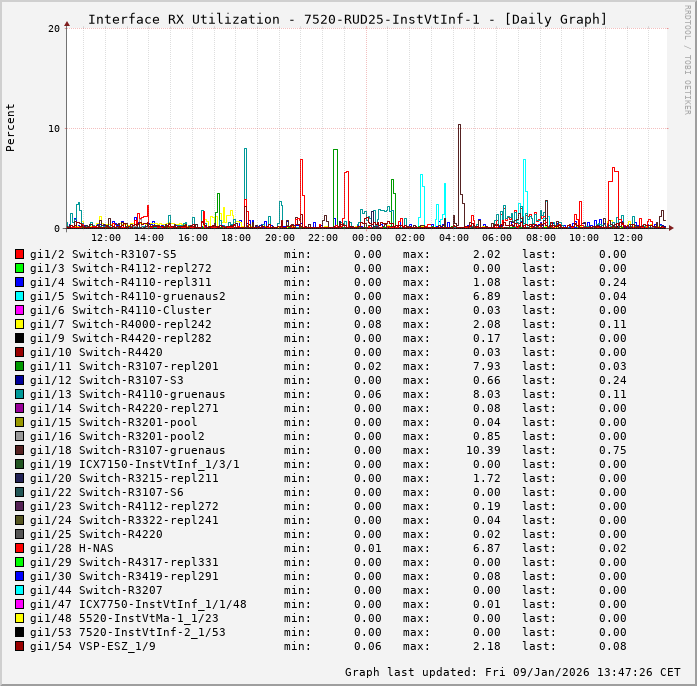Click the 18:00 tick label on time axis
The width and height of the screenshot is (697, 686).
(236, 238)
